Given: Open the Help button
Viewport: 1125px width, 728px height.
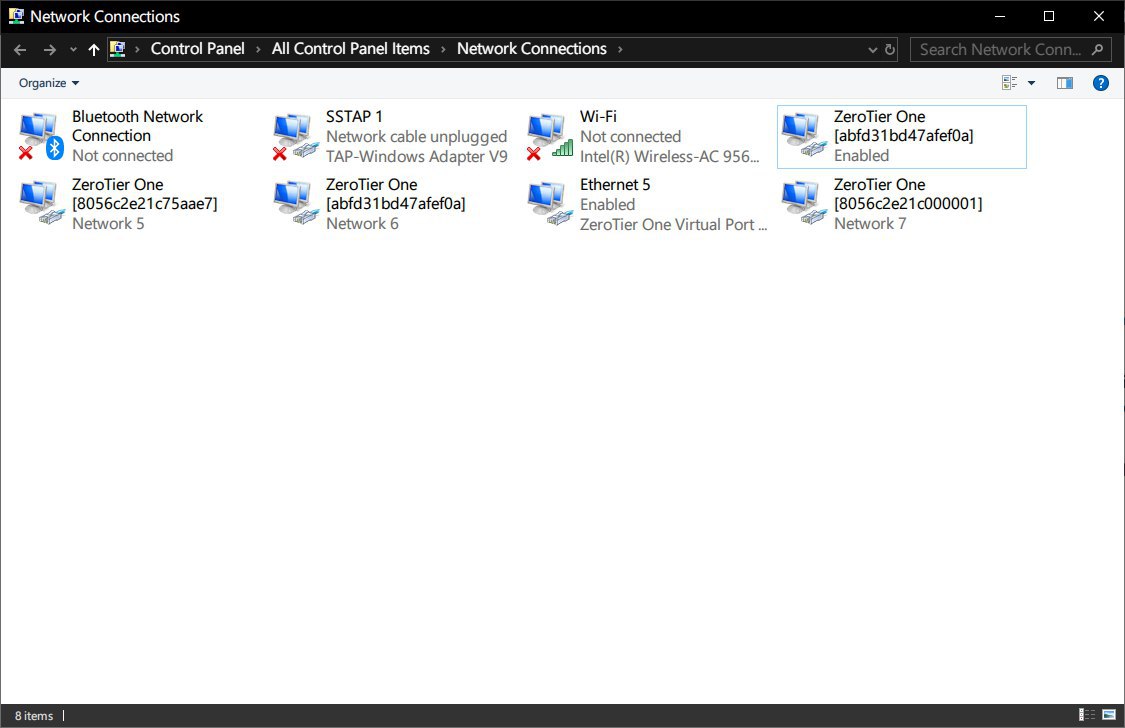Looking at the screenshot, I should [1101, 83].
